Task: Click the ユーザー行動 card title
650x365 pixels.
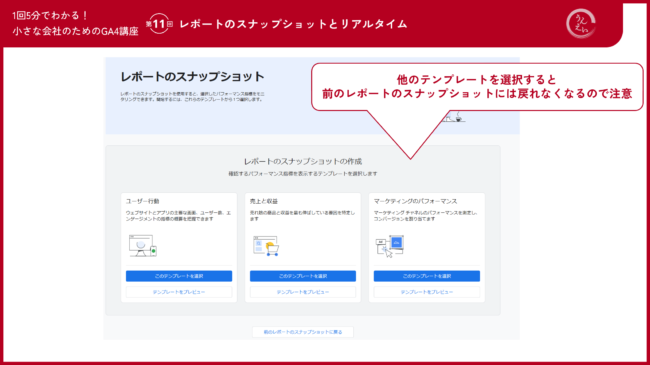Action: point(143,201)
